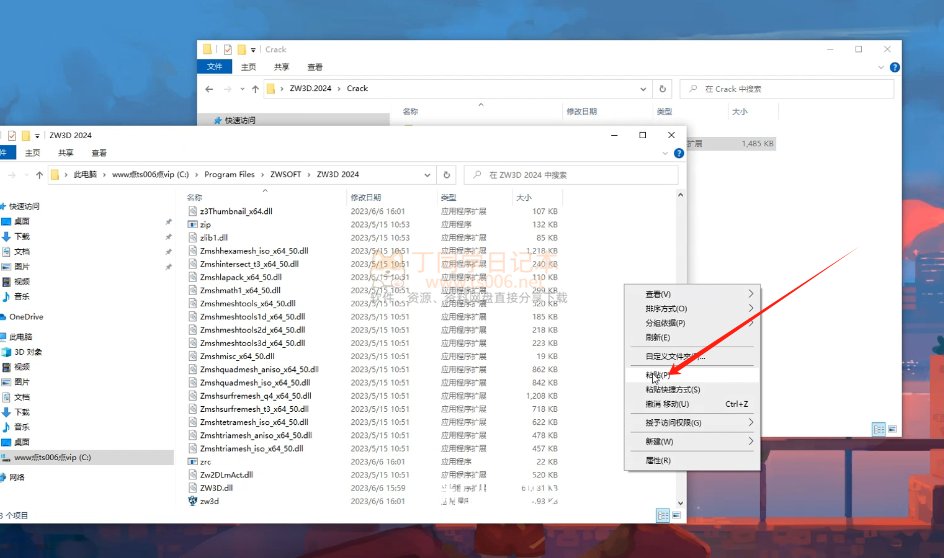Click the zw3d application file icon

pyautogui.click(x=193, y=501)
